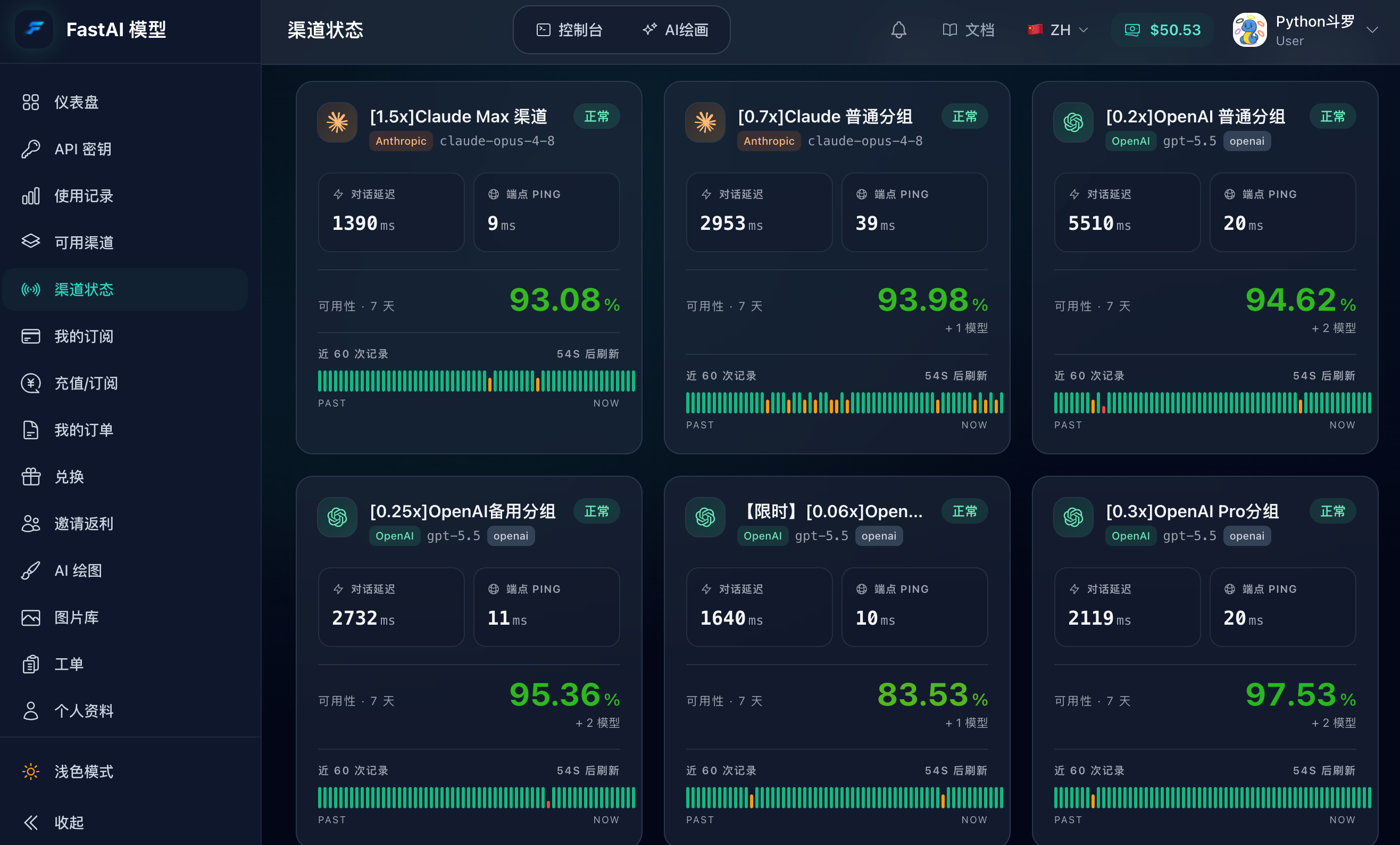Click the OpenAI Pro分组 logo icon
This screenshot has height=845, width=1400.
[1073, 517]
